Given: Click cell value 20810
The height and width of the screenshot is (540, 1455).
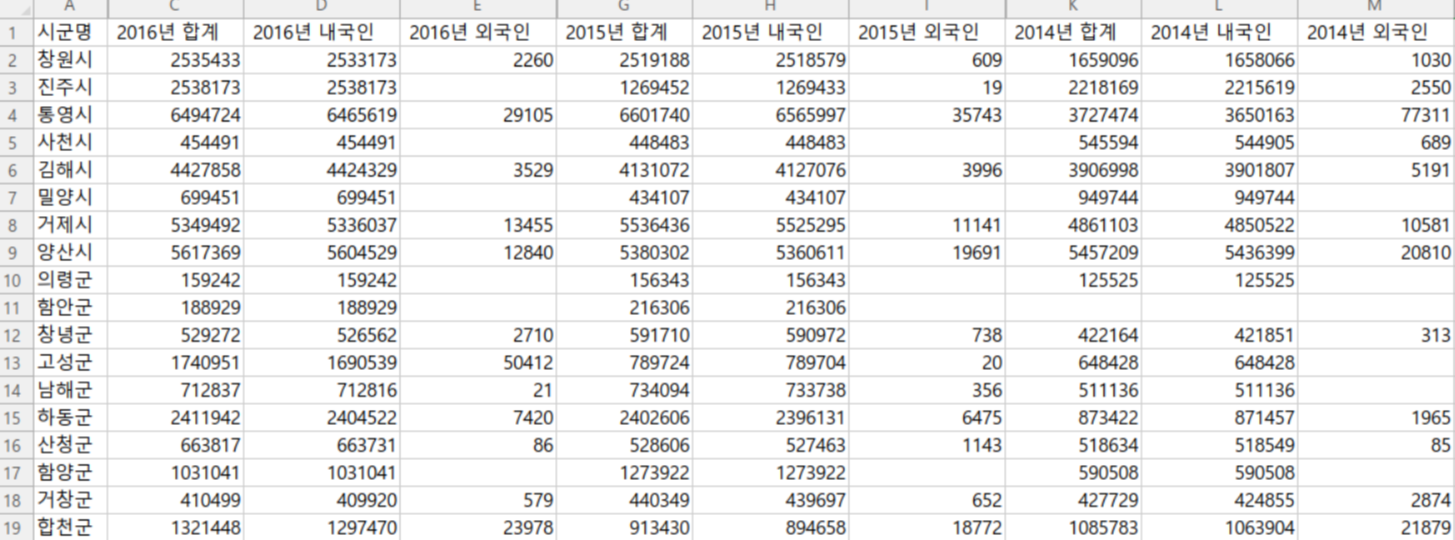Looking at the screenshot, I should click(1377, 252).
